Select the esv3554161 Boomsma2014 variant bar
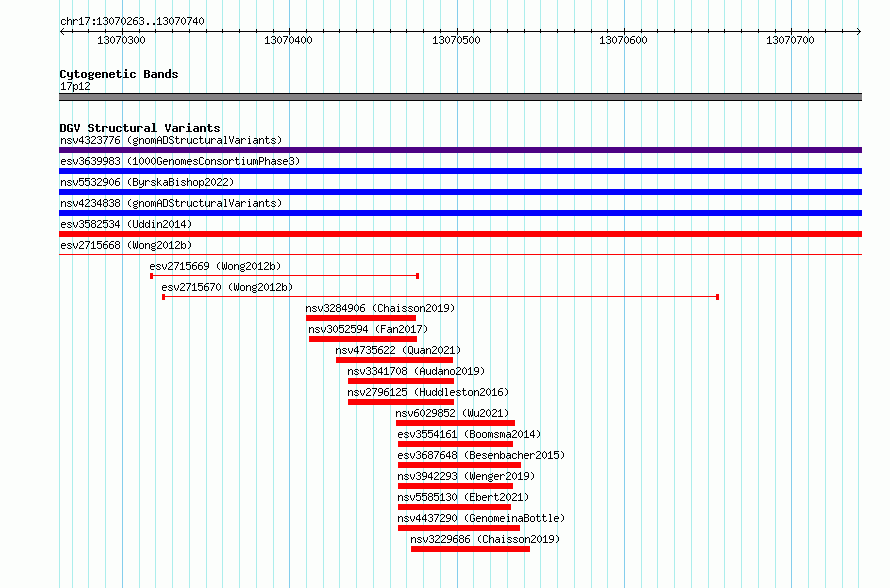The height and width of the screenshot is (588, 890). tap(455, 444)
